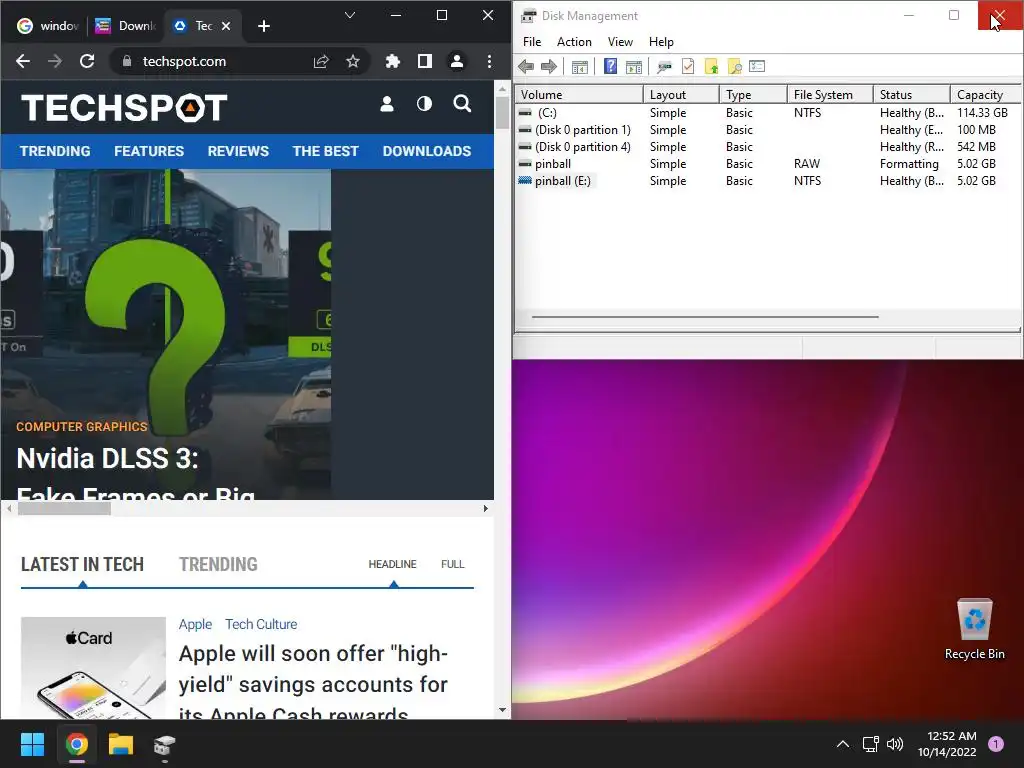Select the pinball (E:) volume row
Viewport: 1024px width, 768px height.
768,181
